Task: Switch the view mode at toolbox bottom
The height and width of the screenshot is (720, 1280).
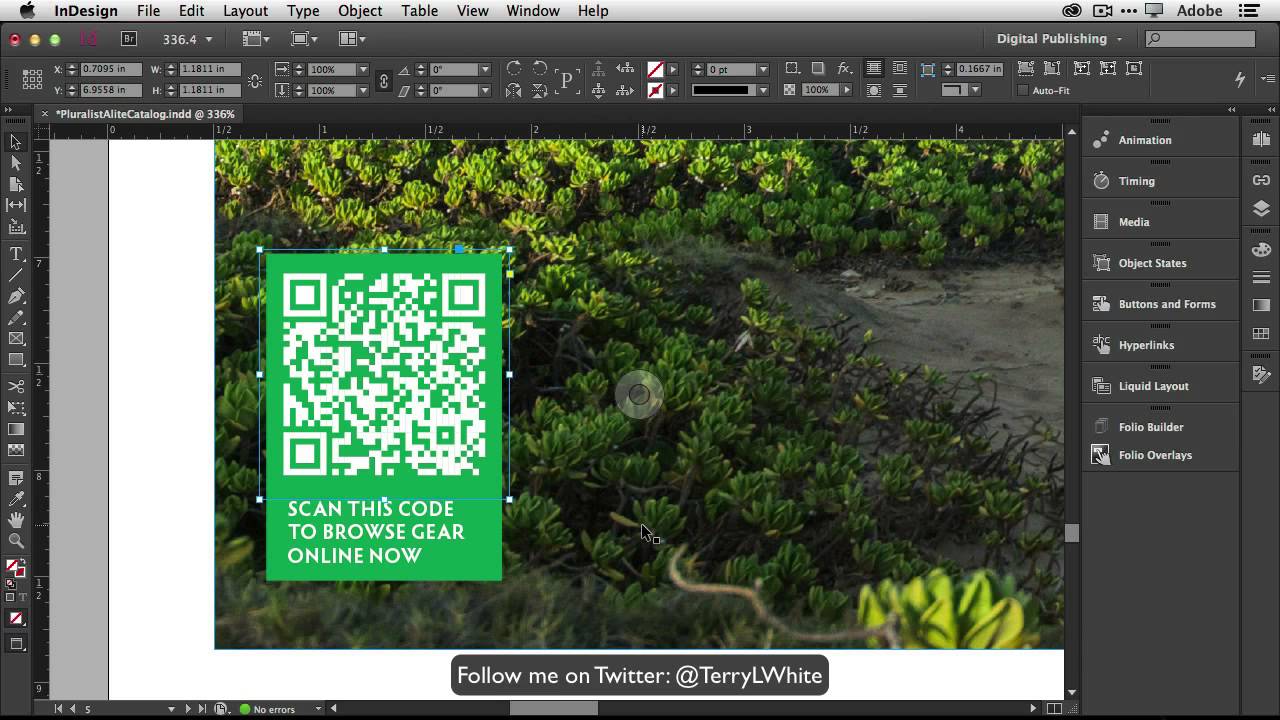Action: point(16,644)
